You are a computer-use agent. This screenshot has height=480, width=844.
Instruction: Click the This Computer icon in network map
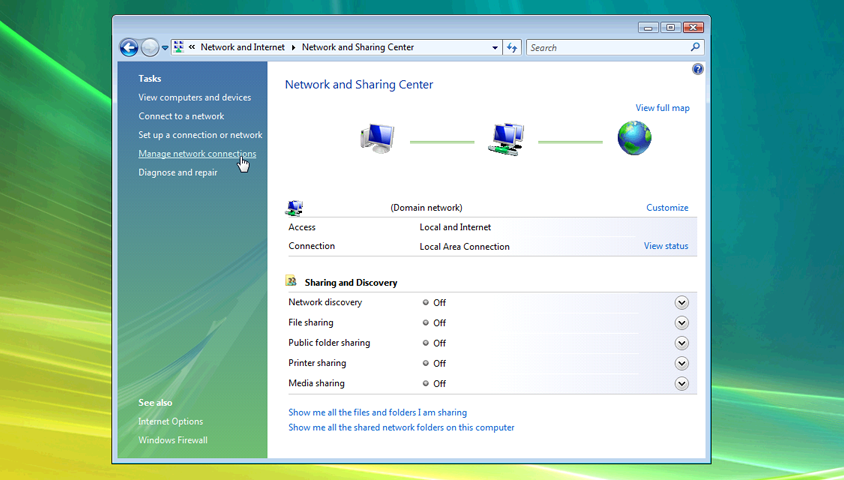[377, 138]
